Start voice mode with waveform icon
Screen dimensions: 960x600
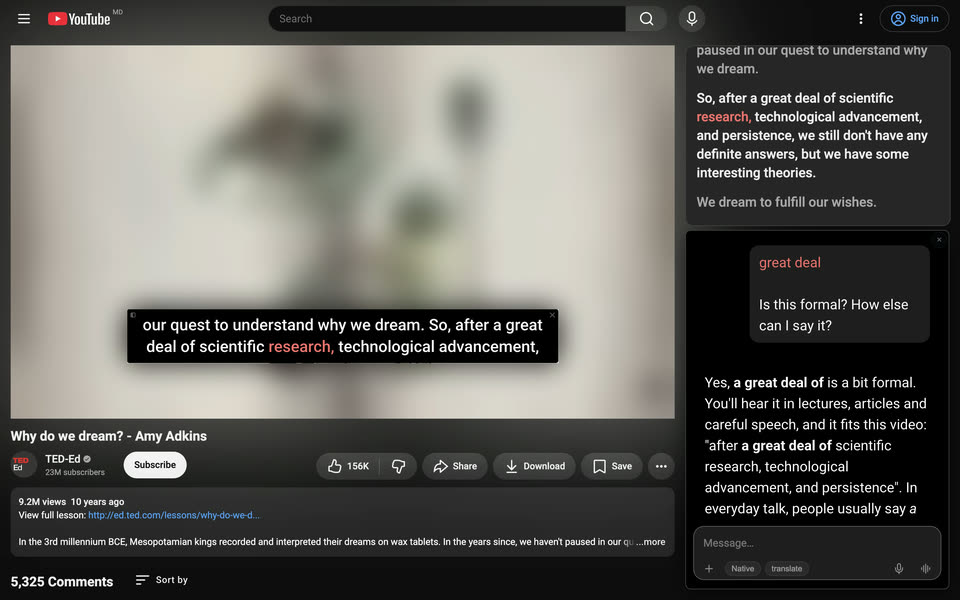tap(925, 568)
